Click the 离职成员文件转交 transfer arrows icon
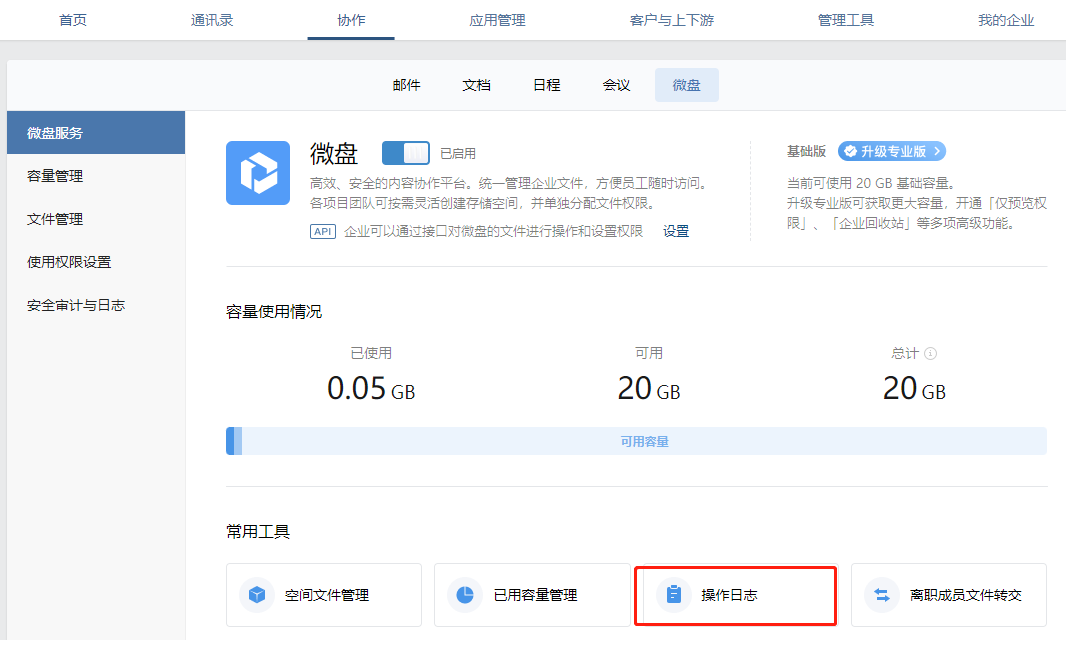This screenshot has height=647, width=1066. pyautogui.click(x=881, y=595)
